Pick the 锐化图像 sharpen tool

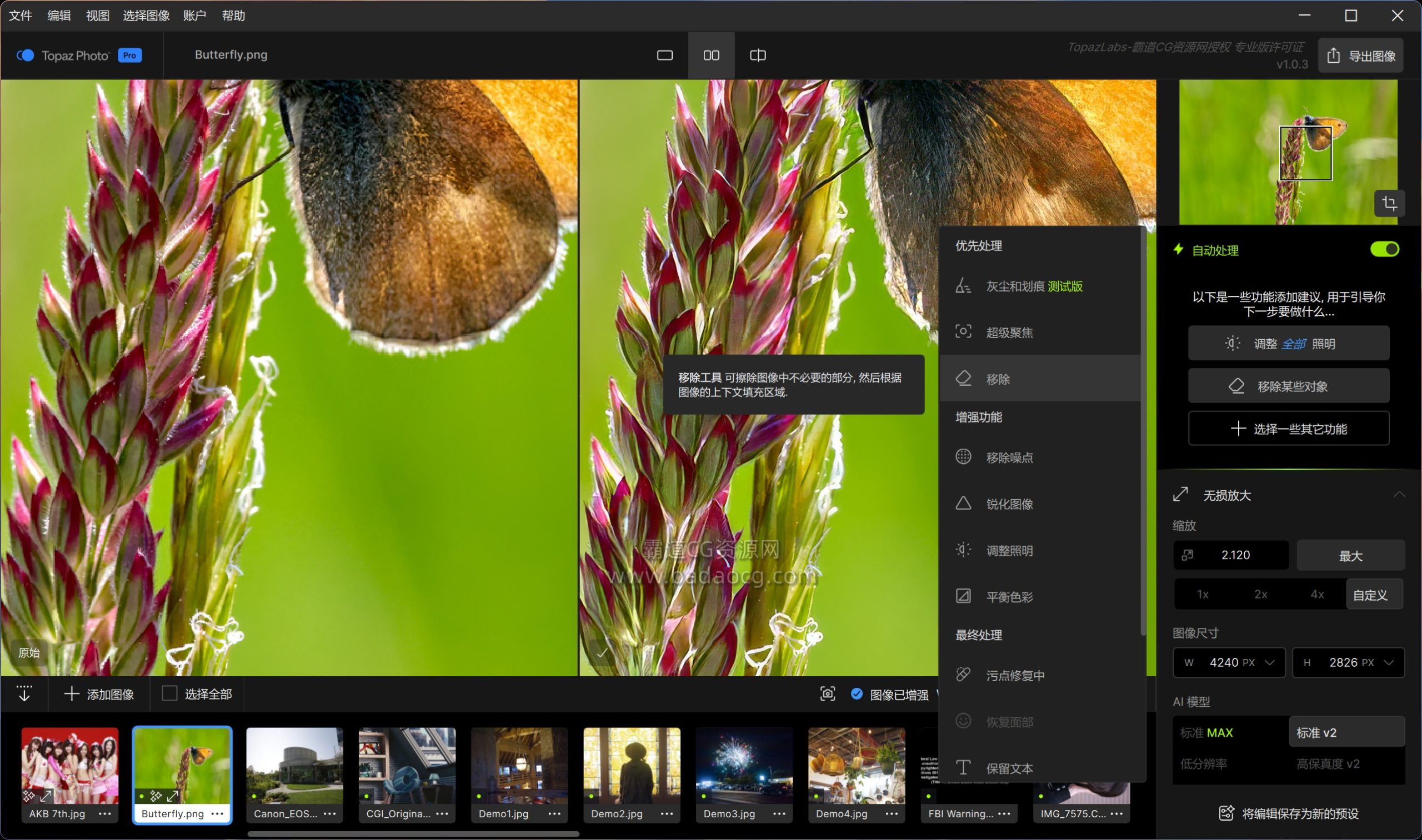[1009, 504]
